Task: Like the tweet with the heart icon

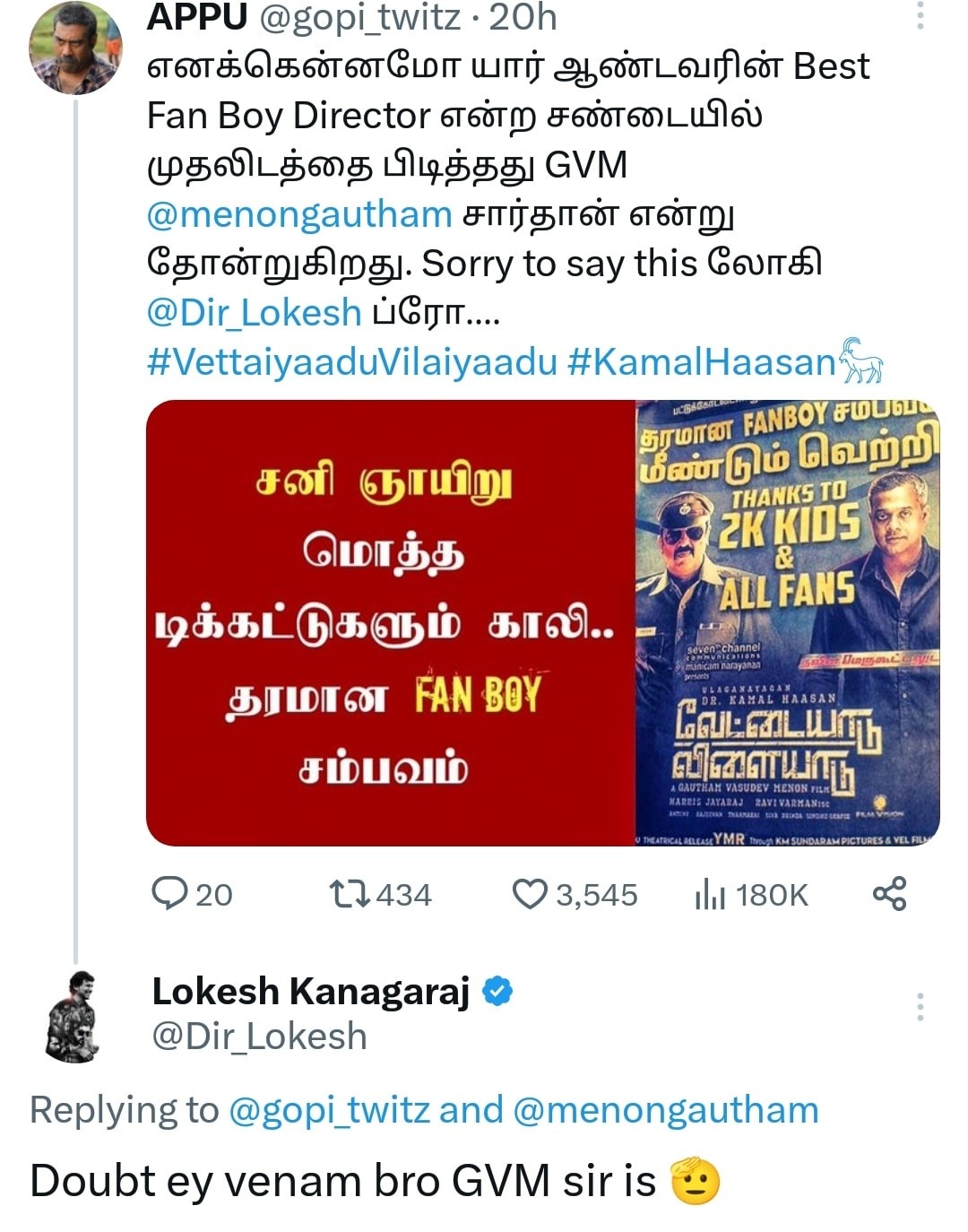Action: 529,894
